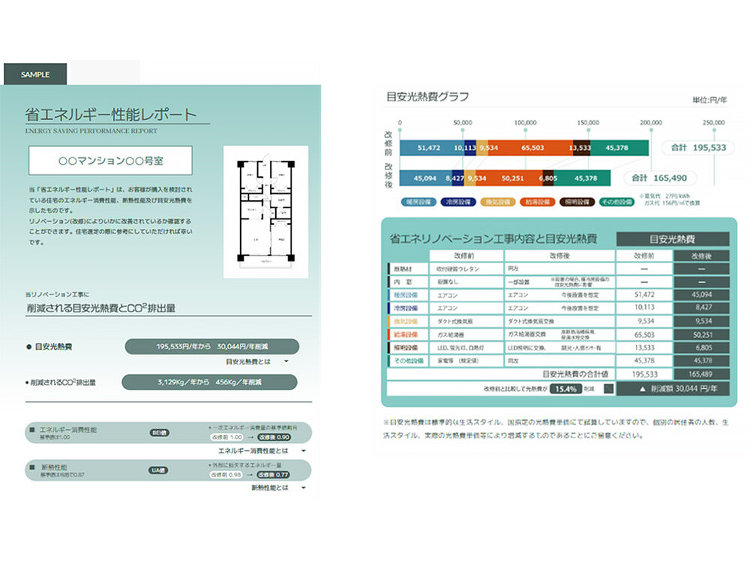
Task: Click the 51,472 bar segment in 改修前
Action: point(432,148)
